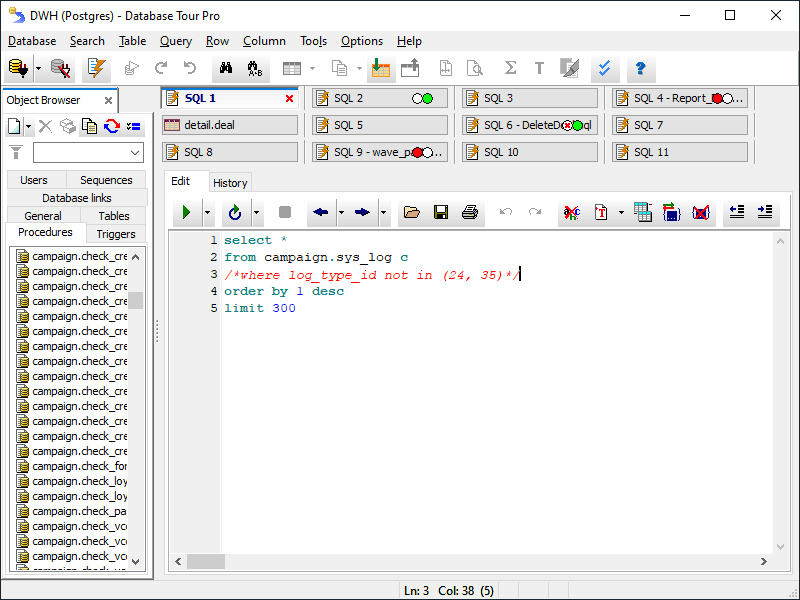Toggle the filter funnel in Object Browser
800x600 pixels.
16,152
